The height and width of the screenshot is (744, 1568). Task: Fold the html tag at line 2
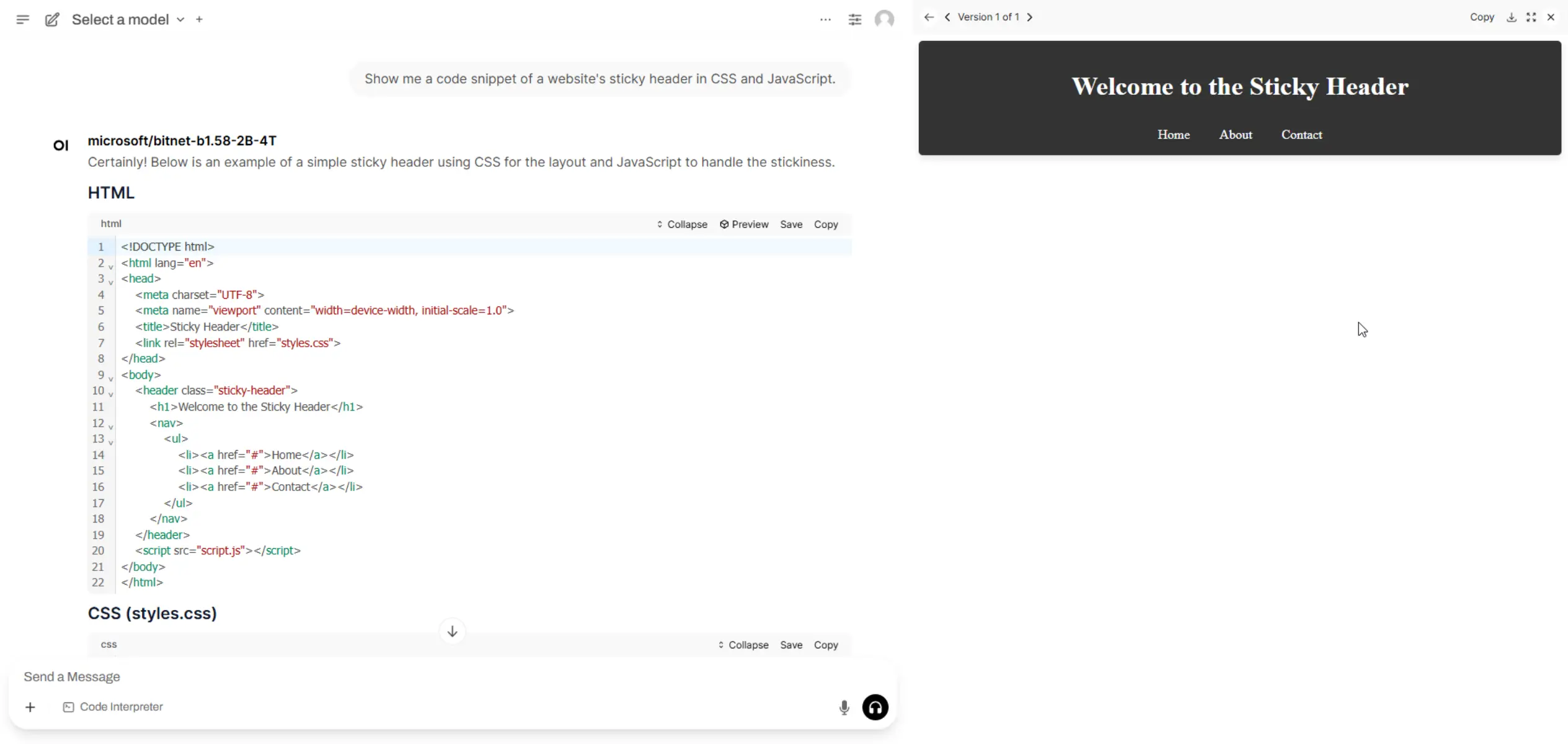point(111,267)
